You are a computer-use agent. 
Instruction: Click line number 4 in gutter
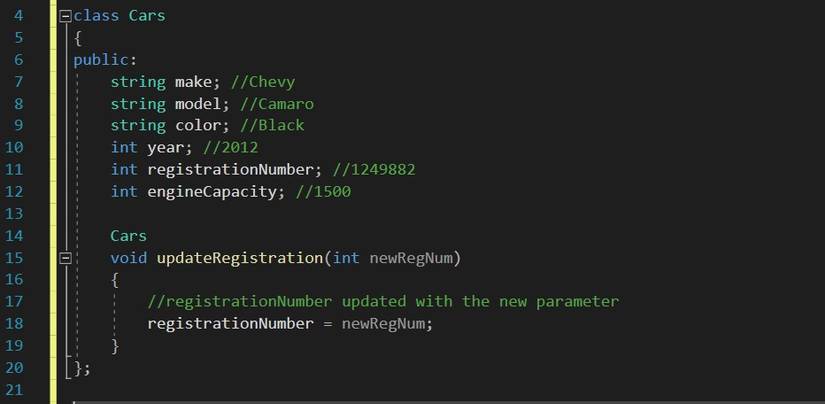15,17
